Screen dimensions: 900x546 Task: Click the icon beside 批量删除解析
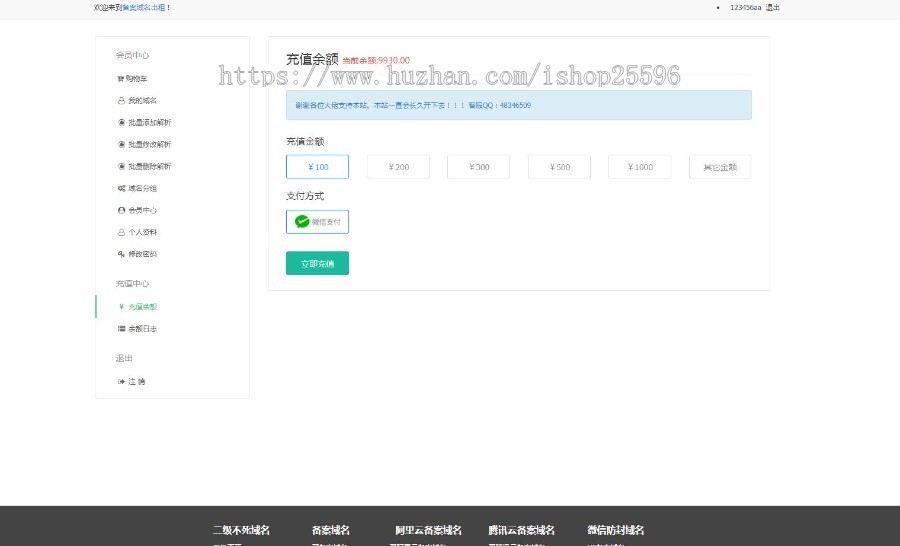coord(121,166)
